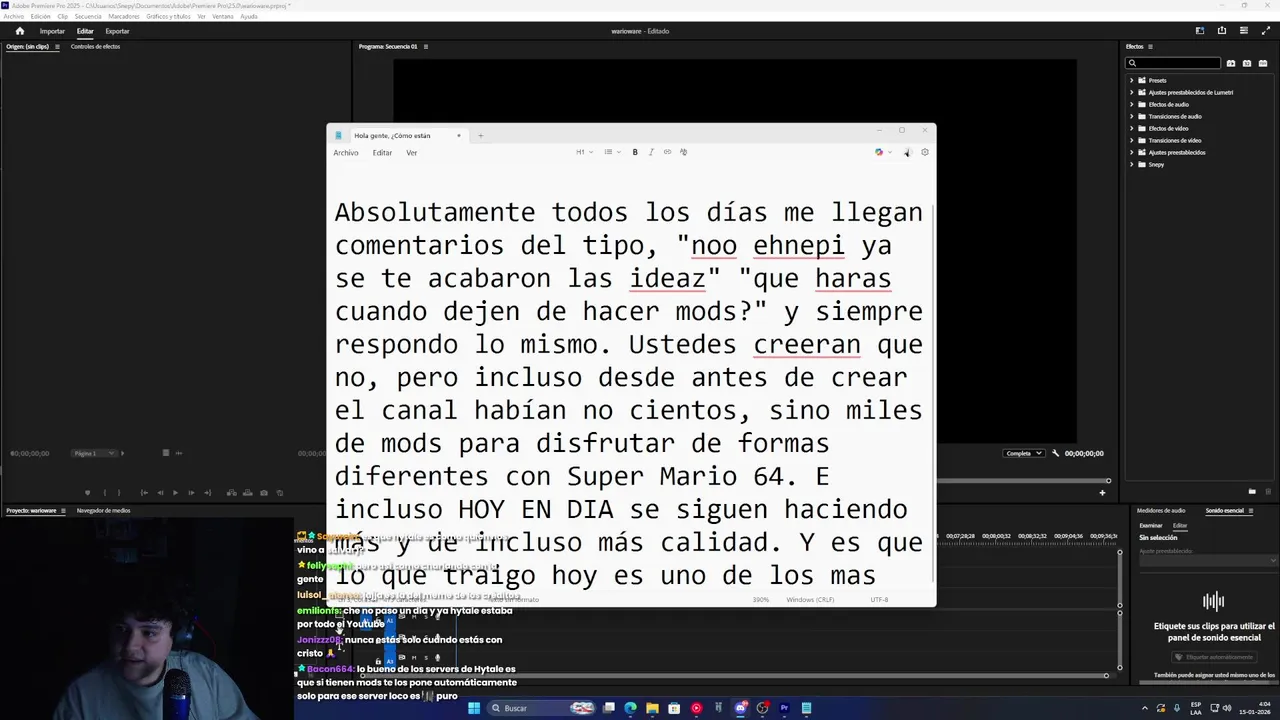Viewport: 1280px width, 720px height.
Task: Click Windows (CRLF) in Notepad status bar
Action: pos(810,600)
